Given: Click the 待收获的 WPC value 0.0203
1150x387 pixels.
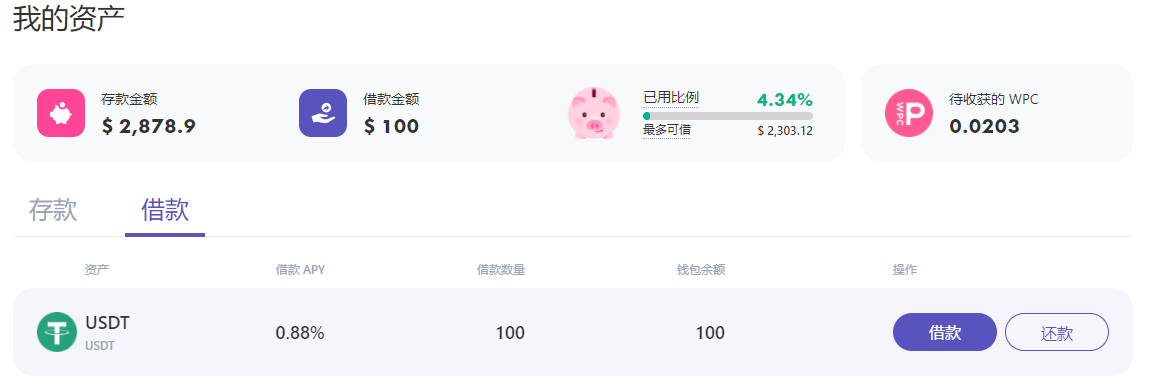Looking at the screenshot, I should coord(984,126).
